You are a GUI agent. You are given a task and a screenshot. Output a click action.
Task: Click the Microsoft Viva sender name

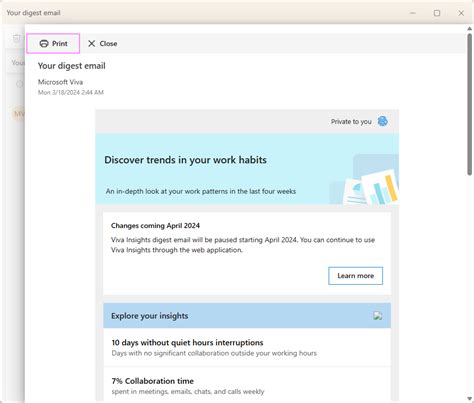tap(60, 82)
